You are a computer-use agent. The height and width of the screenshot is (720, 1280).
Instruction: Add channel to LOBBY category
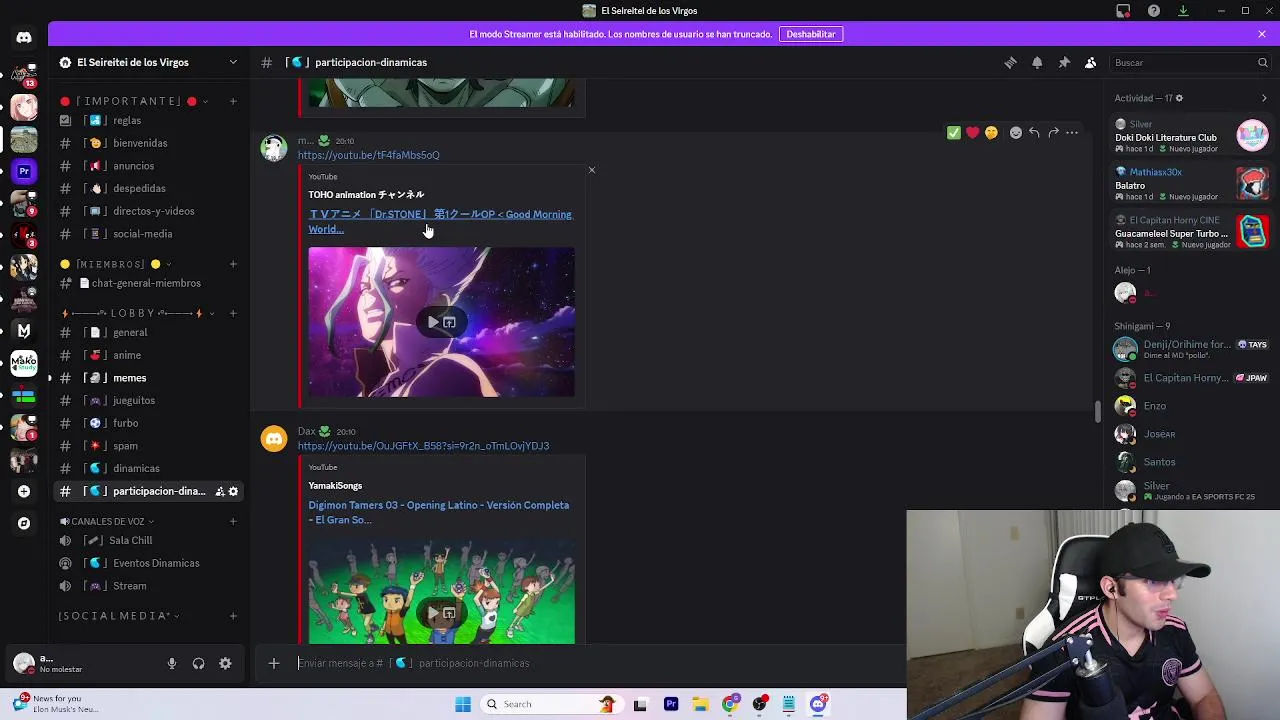[x=233, y=313]
